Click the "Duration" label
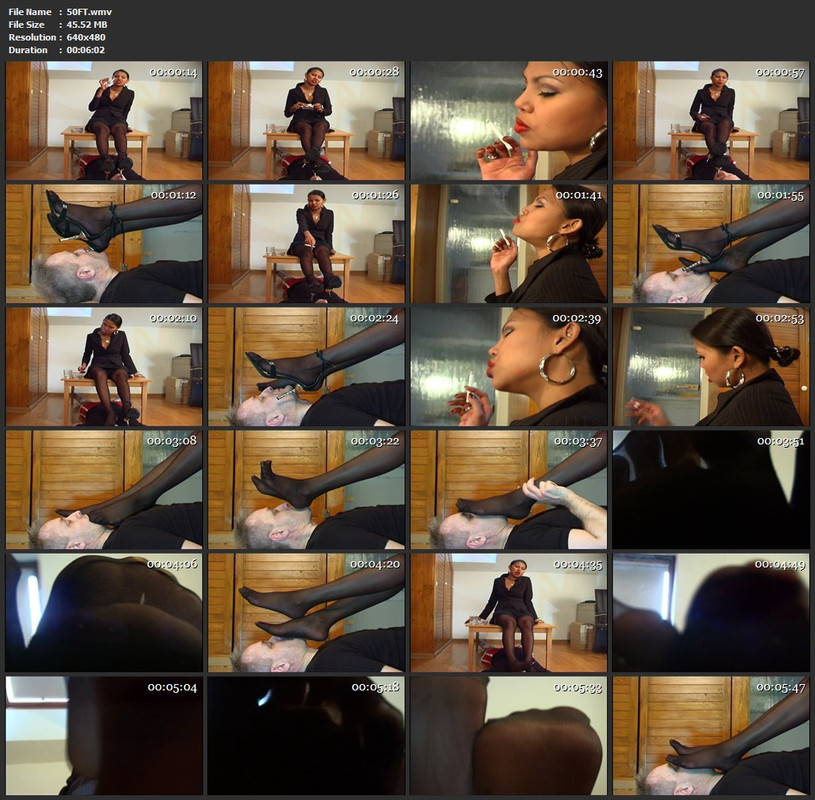The width and height of the screenshot is (815, 800). coord(28,50)
